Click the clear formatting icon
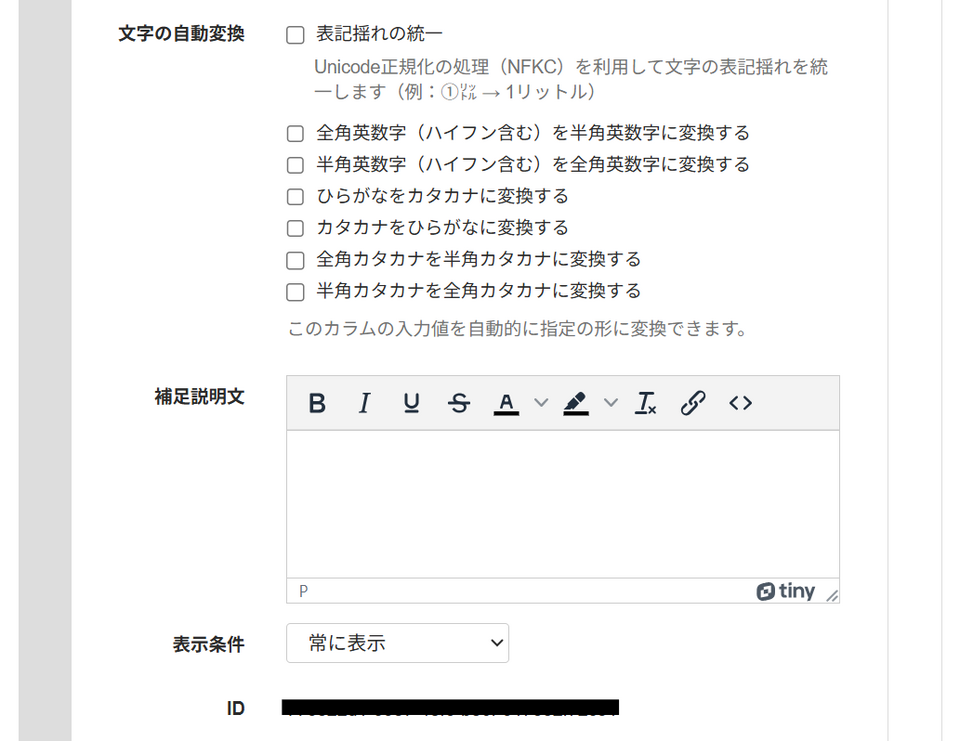 646,403
